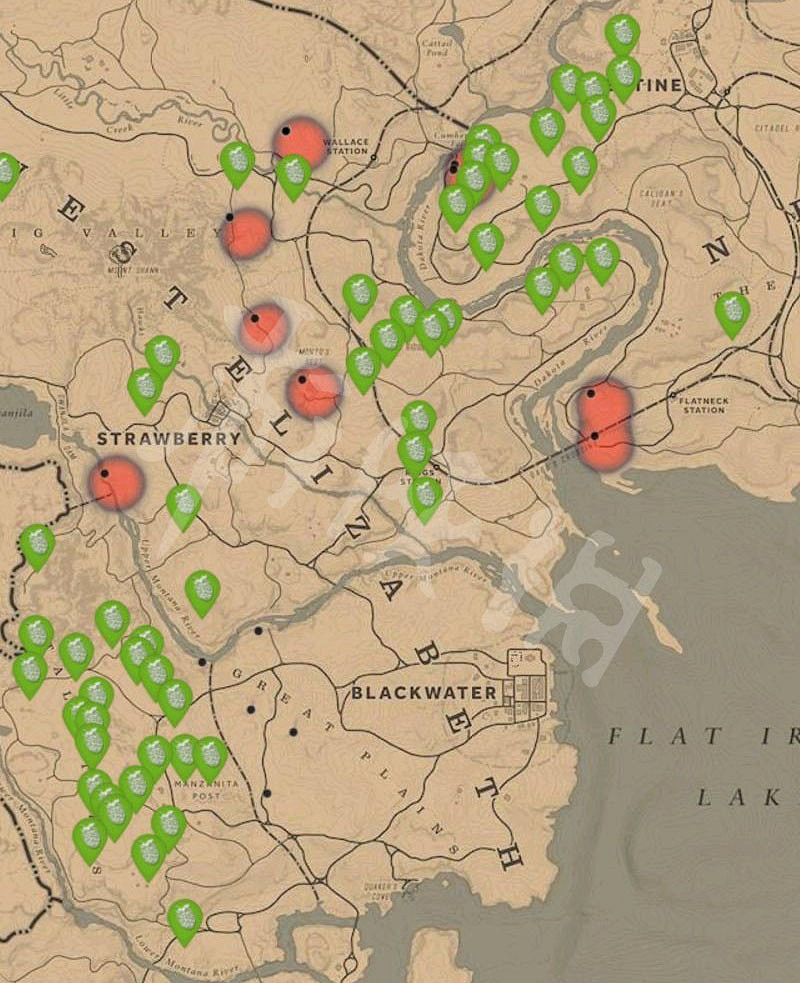Select the Cattail Pond label
The height and width of the screenshot is (983, 800).
[x=437, y=48]
